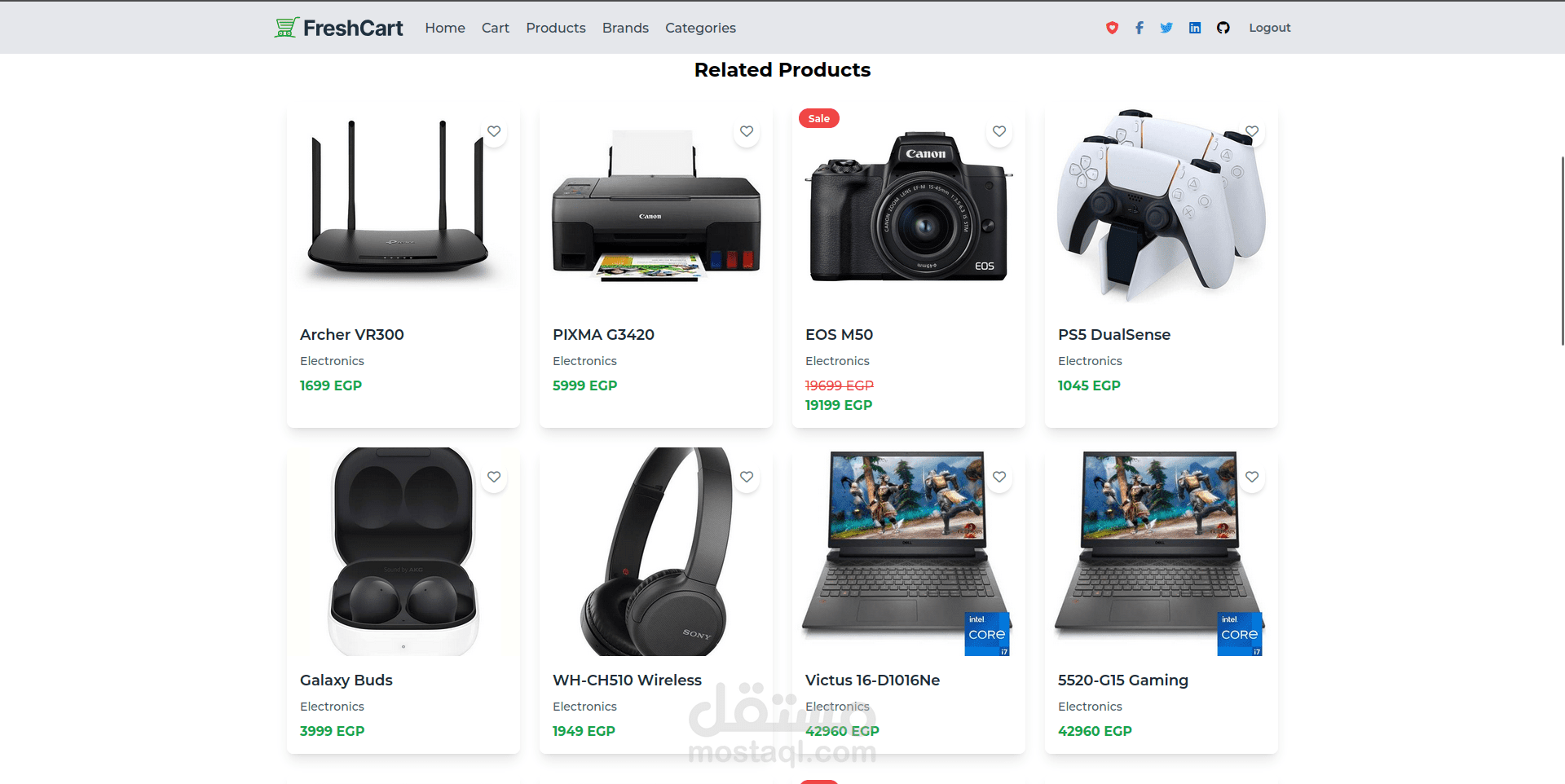Screen dimensions: 1565x784
Task: Open the LinkedIn social icon
Action: (1195, 28)
